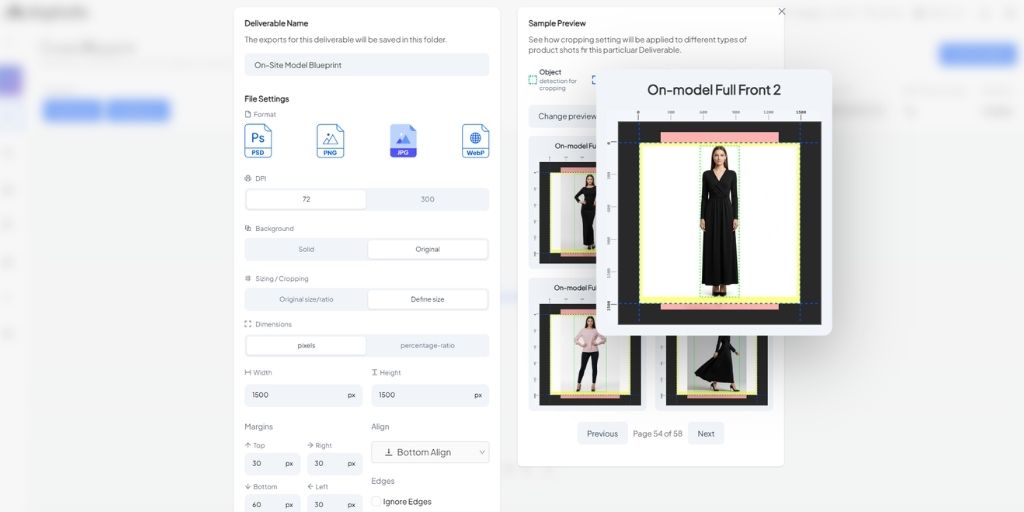
Task: Choose the JPG format icon
Action: pyautogui.click(x=403, y=141)
